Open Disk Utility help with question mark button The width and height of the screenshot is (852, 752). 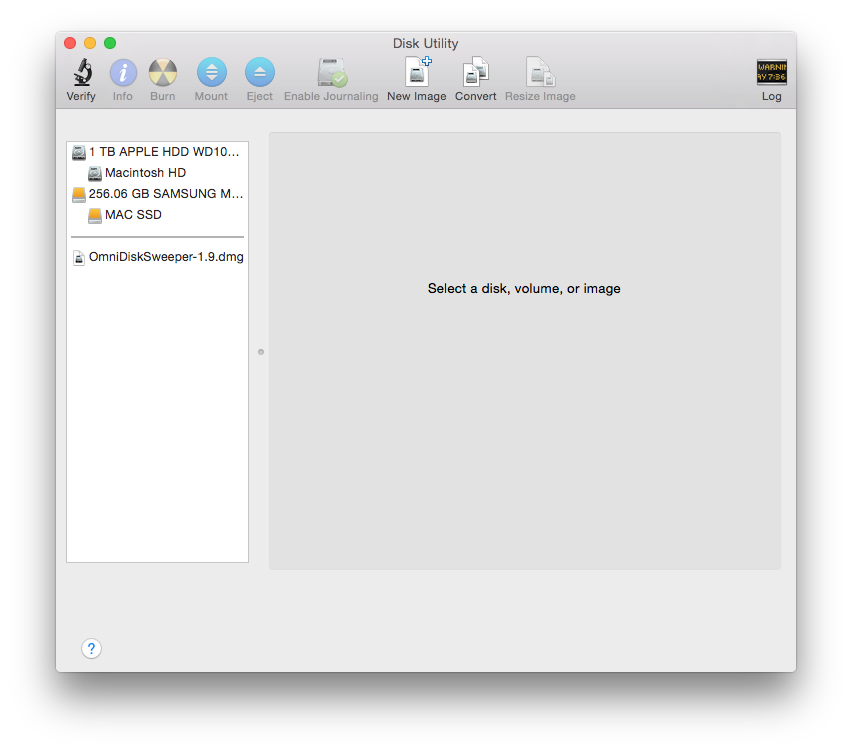tap(91, 648)
